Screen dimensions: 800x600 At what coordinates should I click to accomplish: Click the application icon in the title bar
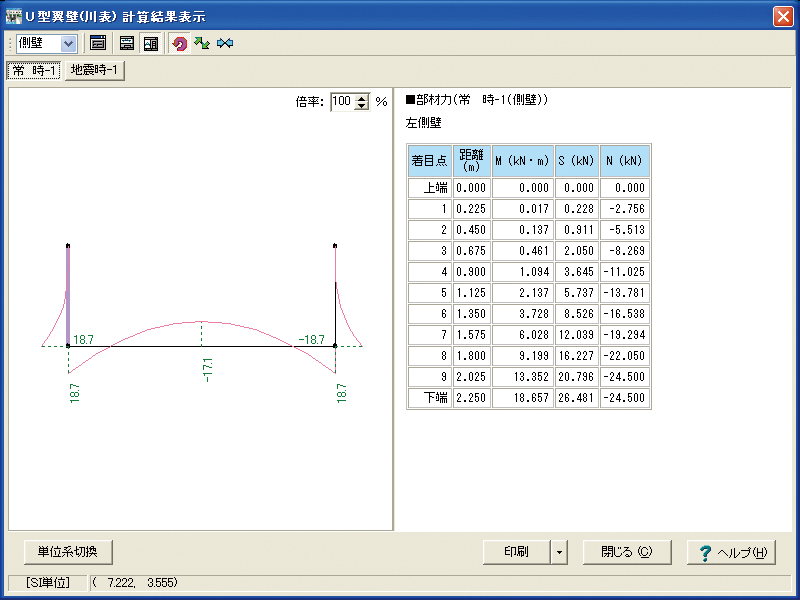[x=14, y=16]
